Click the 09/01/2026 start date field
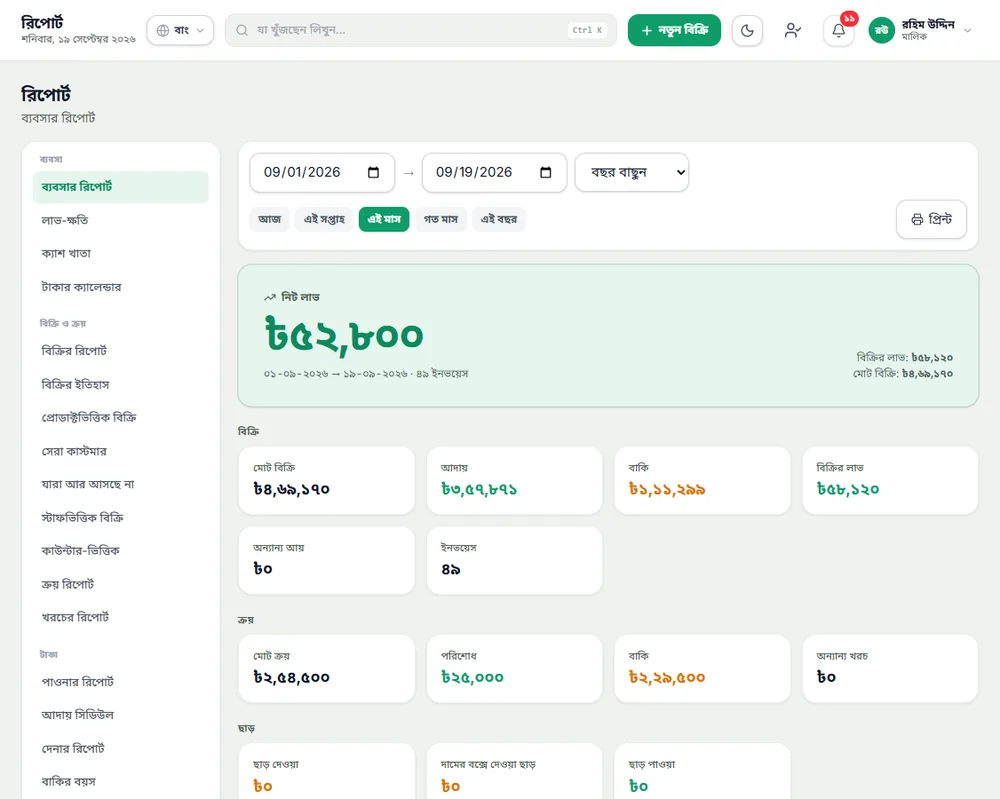 click(x=322, y=172)
